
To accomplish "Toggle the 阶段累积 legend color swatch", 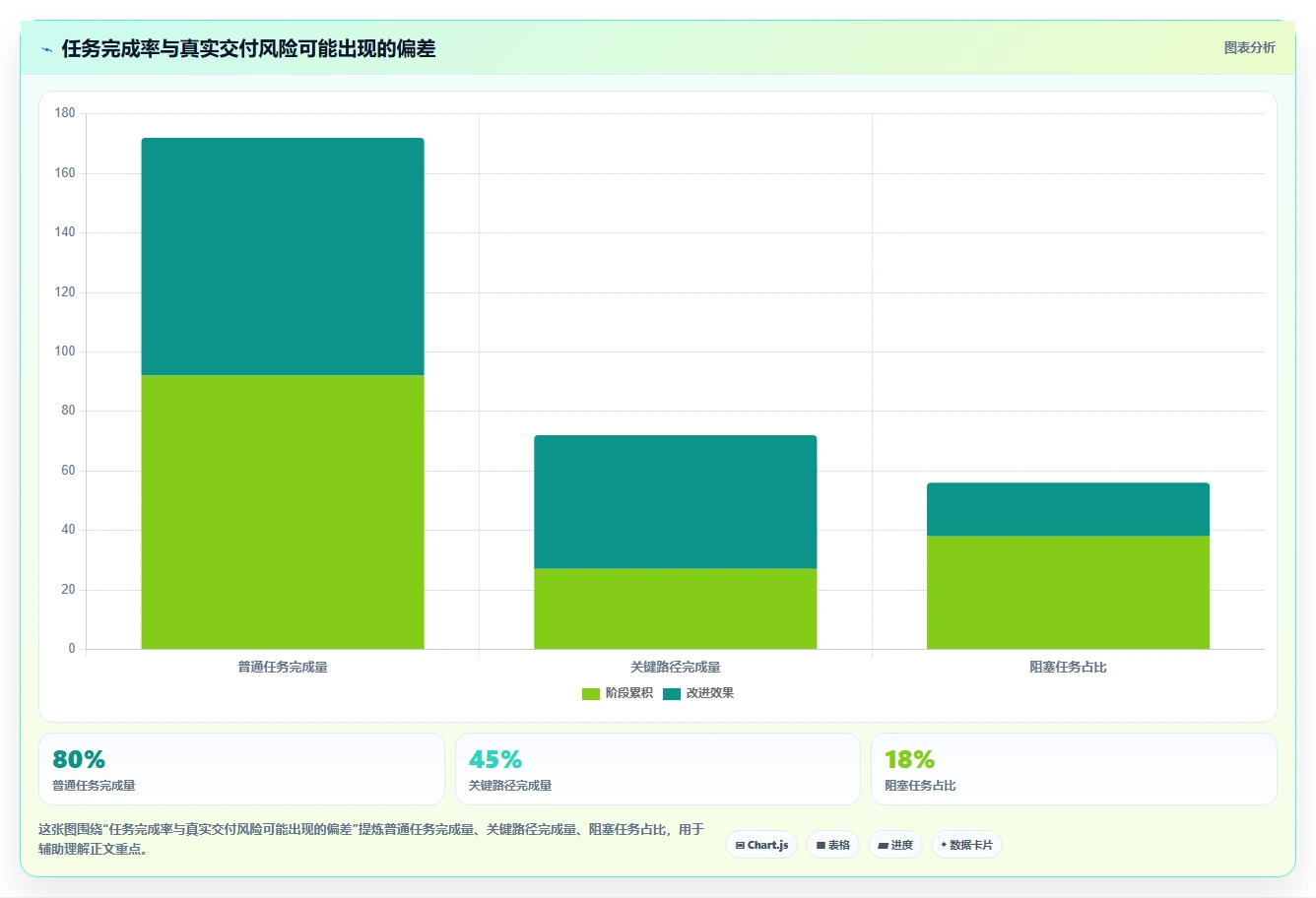I will point(590,694).
